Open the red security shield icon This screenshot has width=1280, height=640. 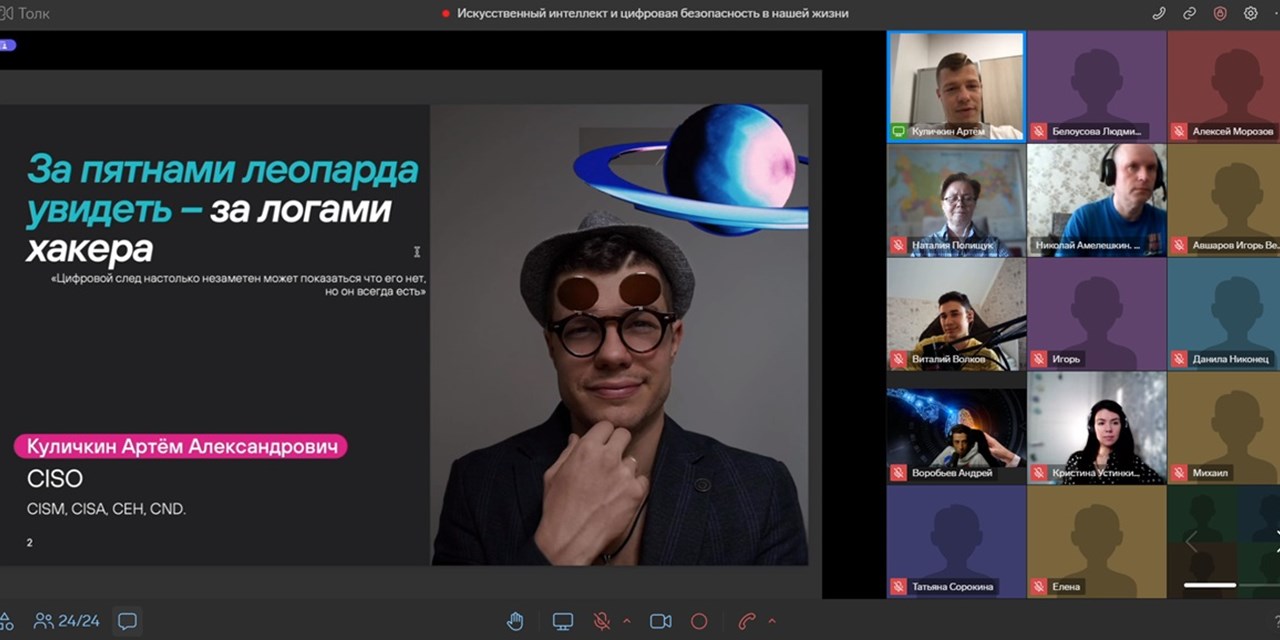(1220, 13)
